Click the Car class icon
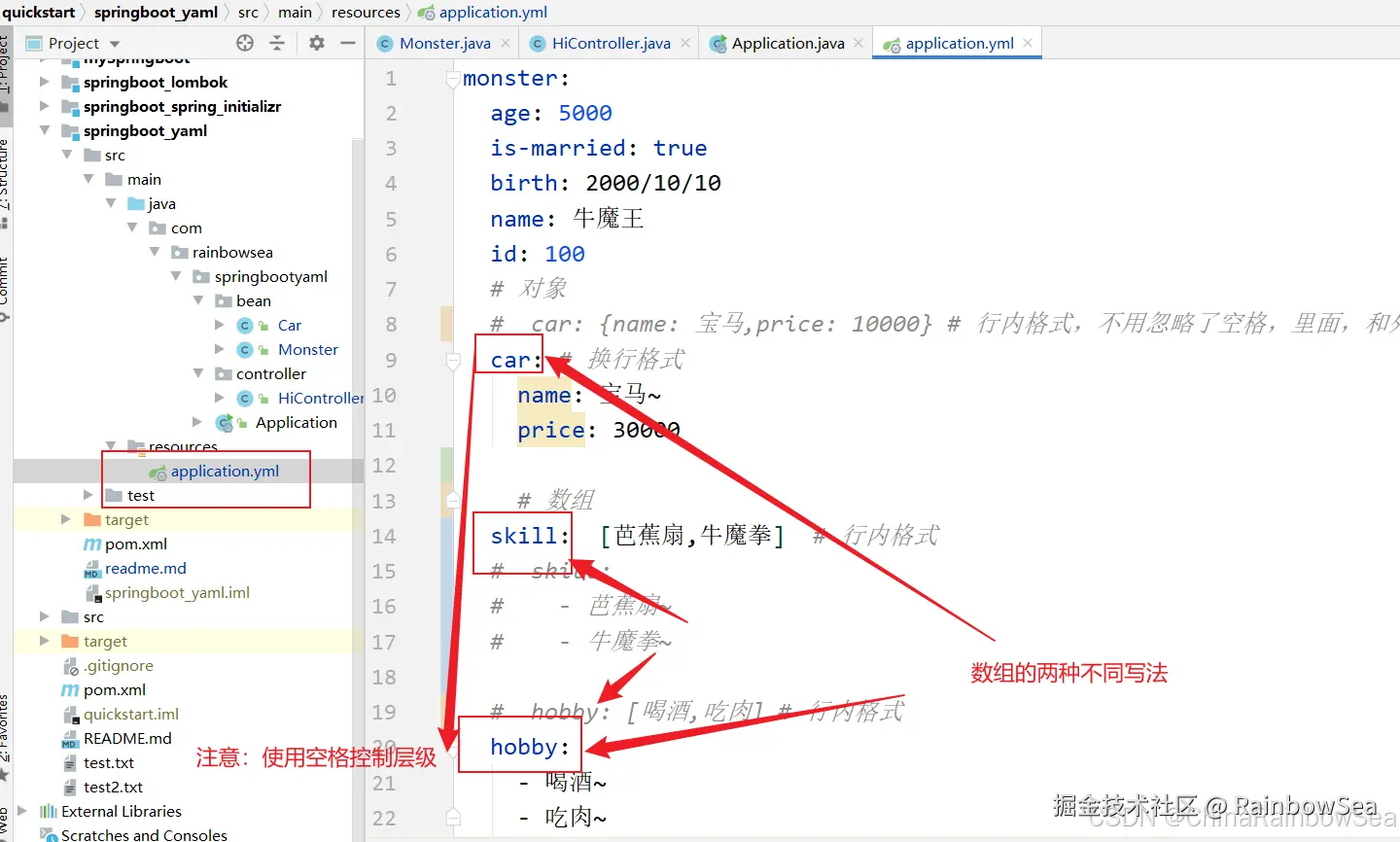Screen dimensions: 1400x842 (x=245, y=325)
